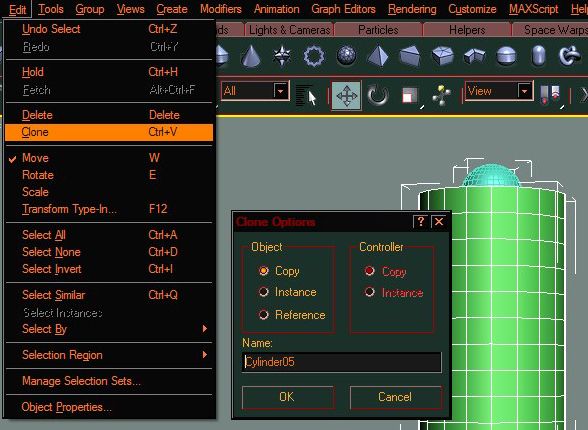Create a Pyramid primitive from toolbar

pyautogui.click(x=378, y=56)
